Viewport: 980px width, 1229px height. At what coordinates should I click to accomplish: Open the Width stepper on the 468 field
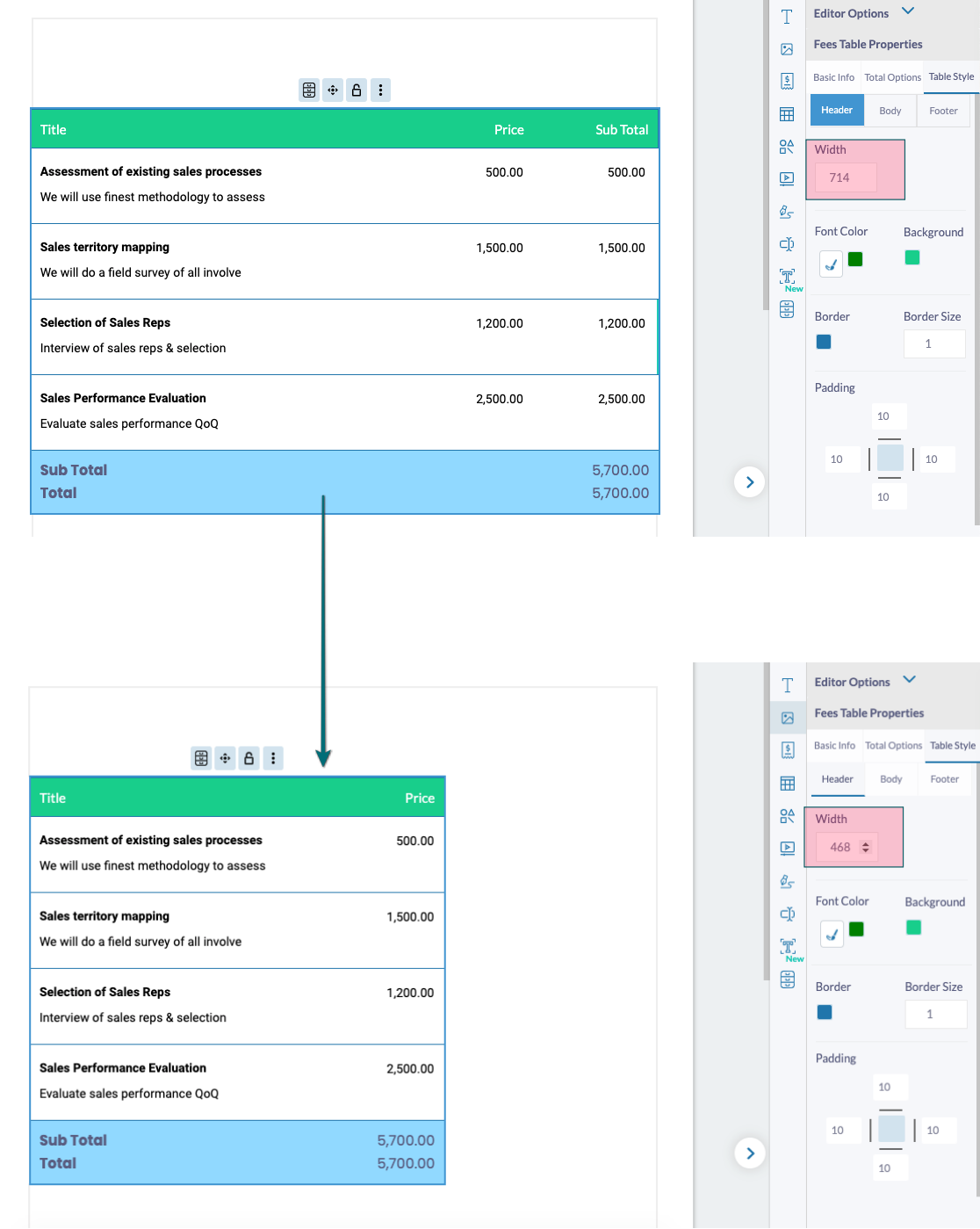click(x=867, y=847)
